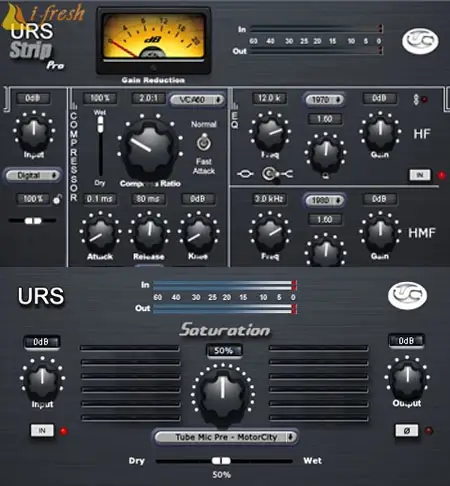
Task: Open the VCA60 compressor type dropdown
Action: (197, 99)
